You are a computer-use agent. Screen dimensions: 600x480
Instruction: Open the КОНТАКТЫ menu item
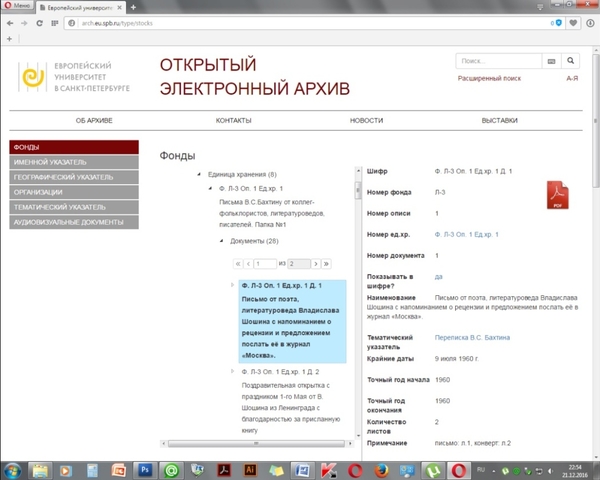(233, 120)
